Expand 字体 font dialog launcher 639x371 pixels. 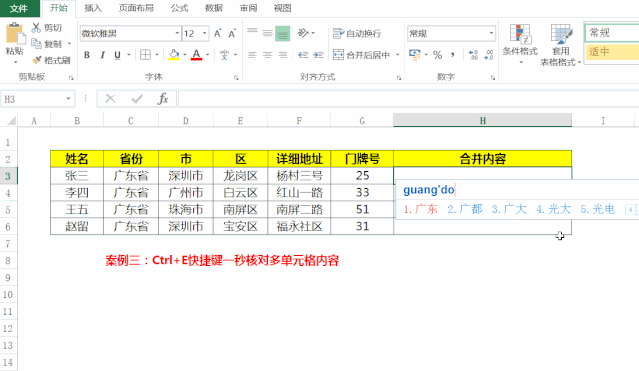click(x=236, y=77)
